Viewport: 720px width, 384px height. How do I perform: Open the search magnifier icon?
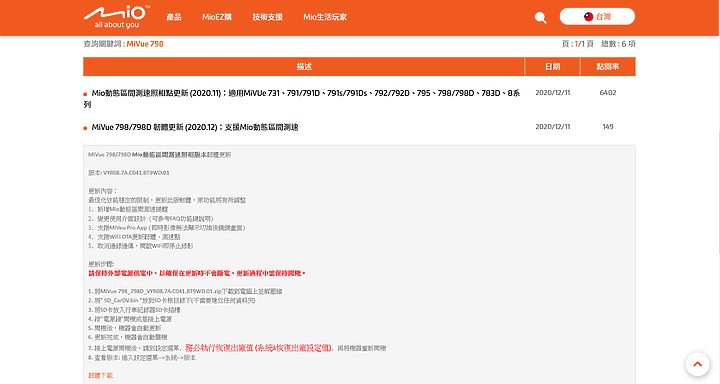(x=540, y=18)
